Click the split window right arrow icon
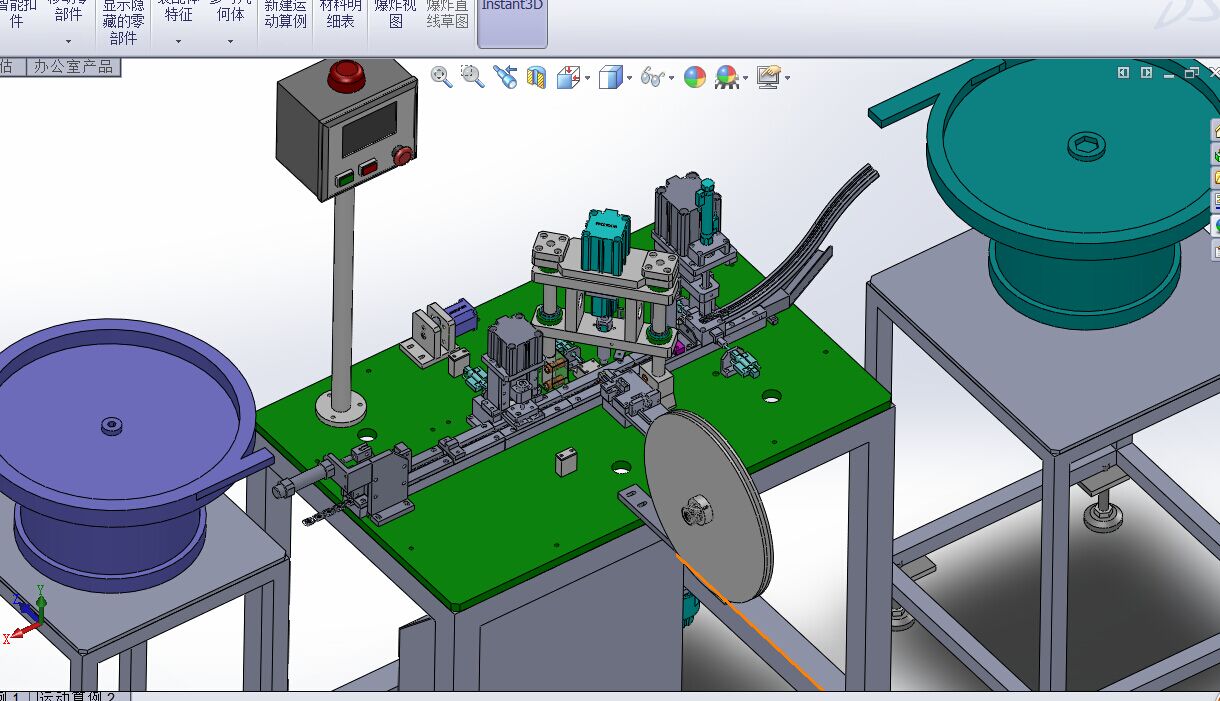The height and width of the screenshot is (701, 1220). 1146,73
